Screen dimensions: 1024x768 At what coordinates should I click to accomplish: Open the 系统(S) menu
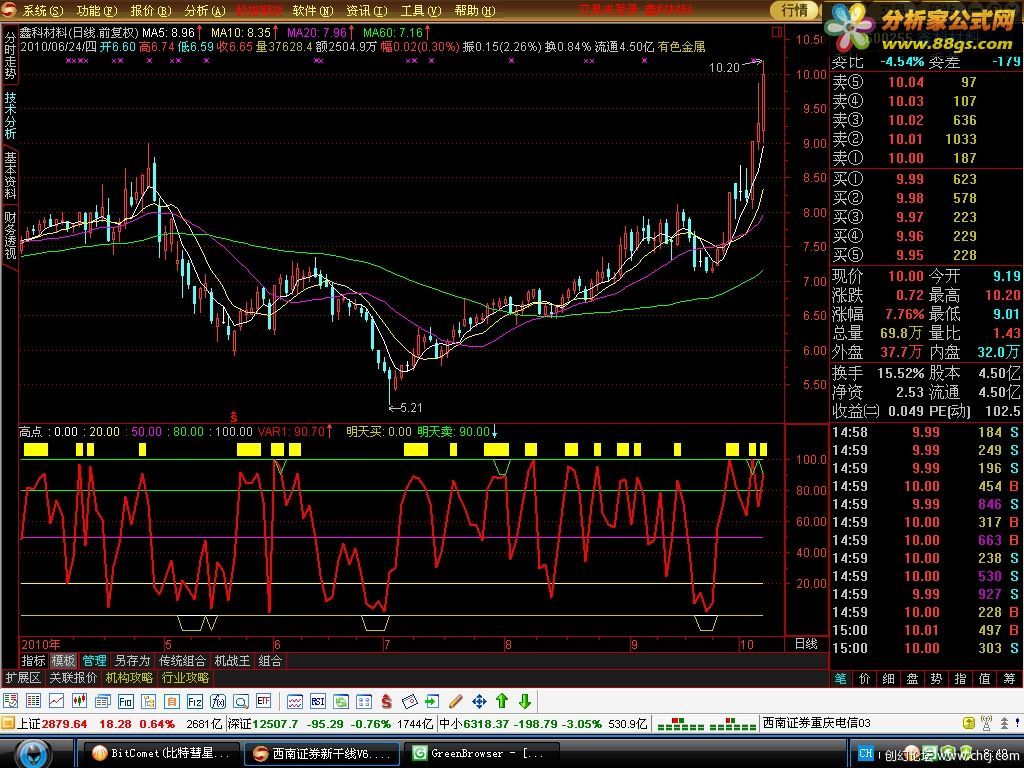43,10
